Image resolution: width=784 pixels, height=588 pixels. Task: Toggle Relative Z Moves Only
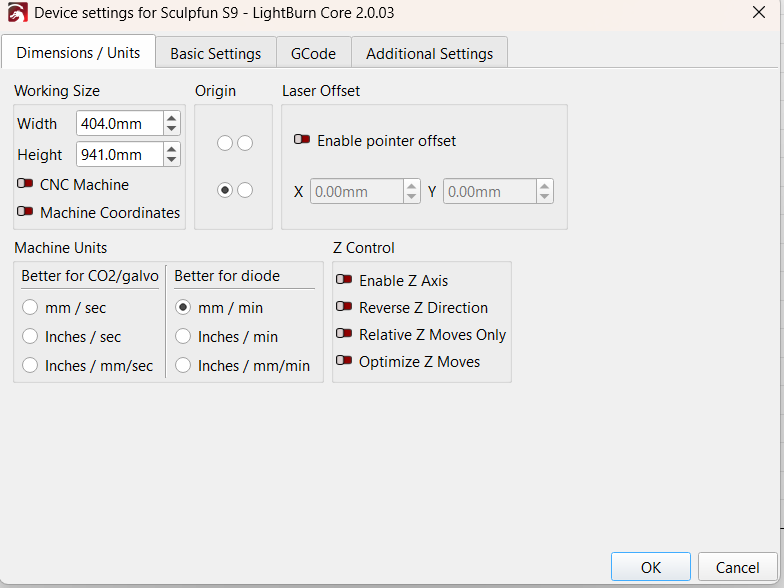click(344, 335)
